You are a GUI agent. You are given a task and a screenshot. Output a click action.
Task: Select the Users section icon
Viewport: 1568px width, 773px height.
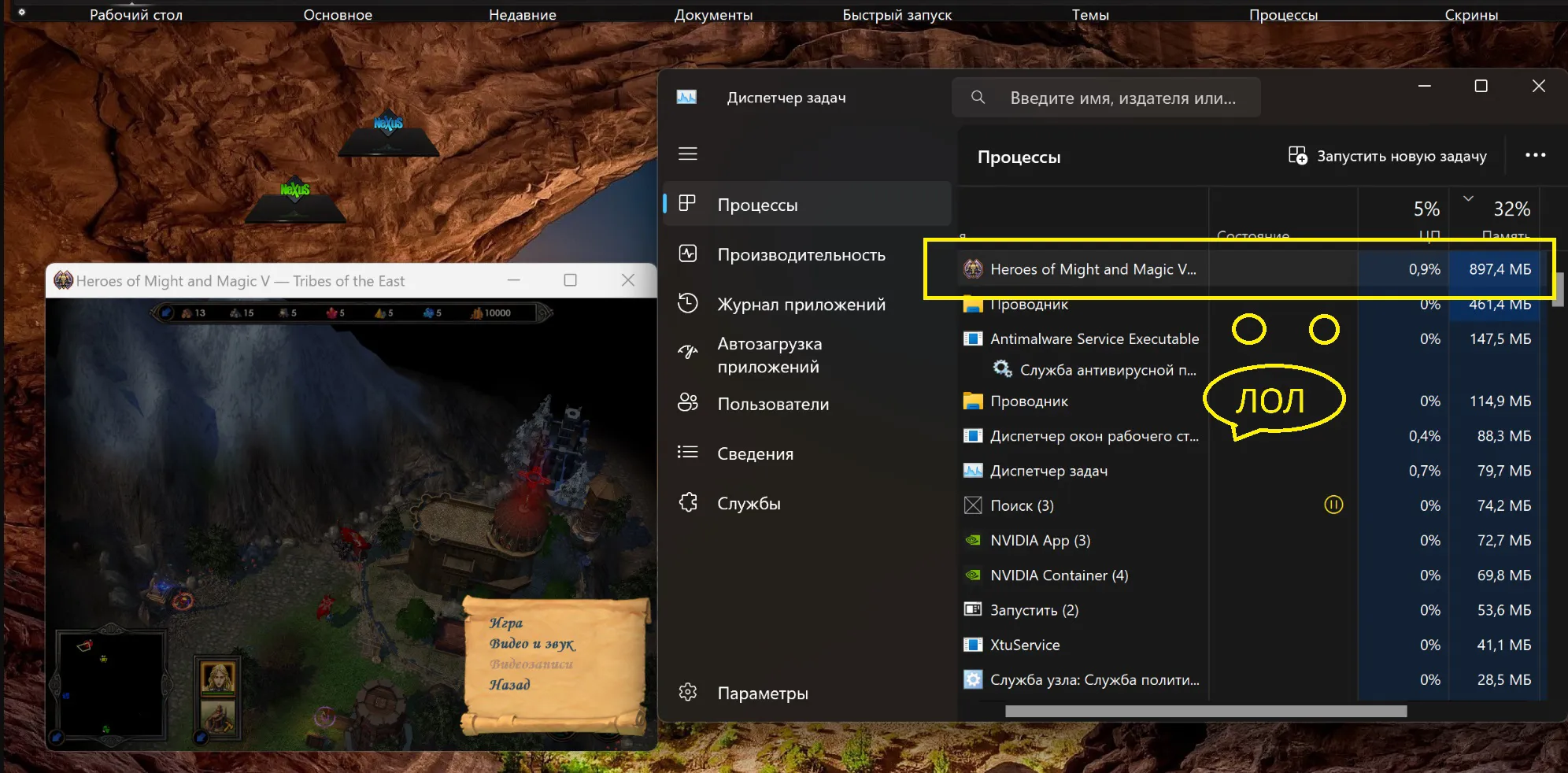coord(688,402)
